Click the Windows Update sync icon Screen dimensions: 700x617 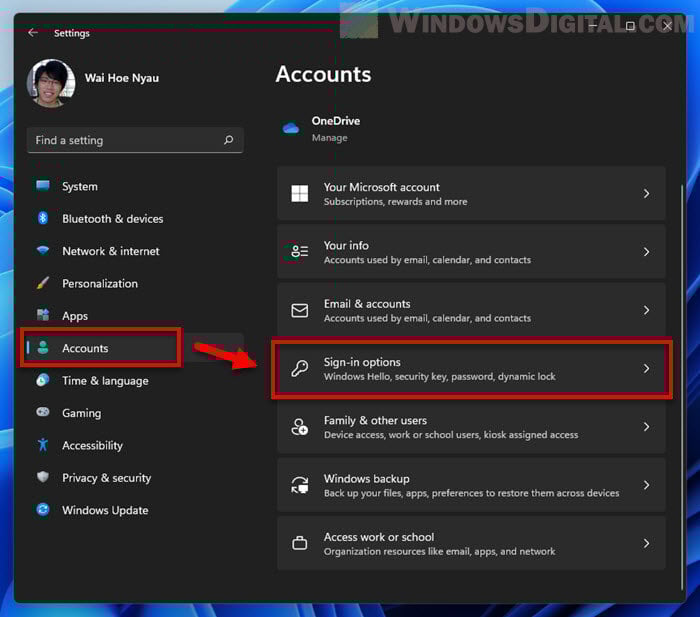[43, 509]
